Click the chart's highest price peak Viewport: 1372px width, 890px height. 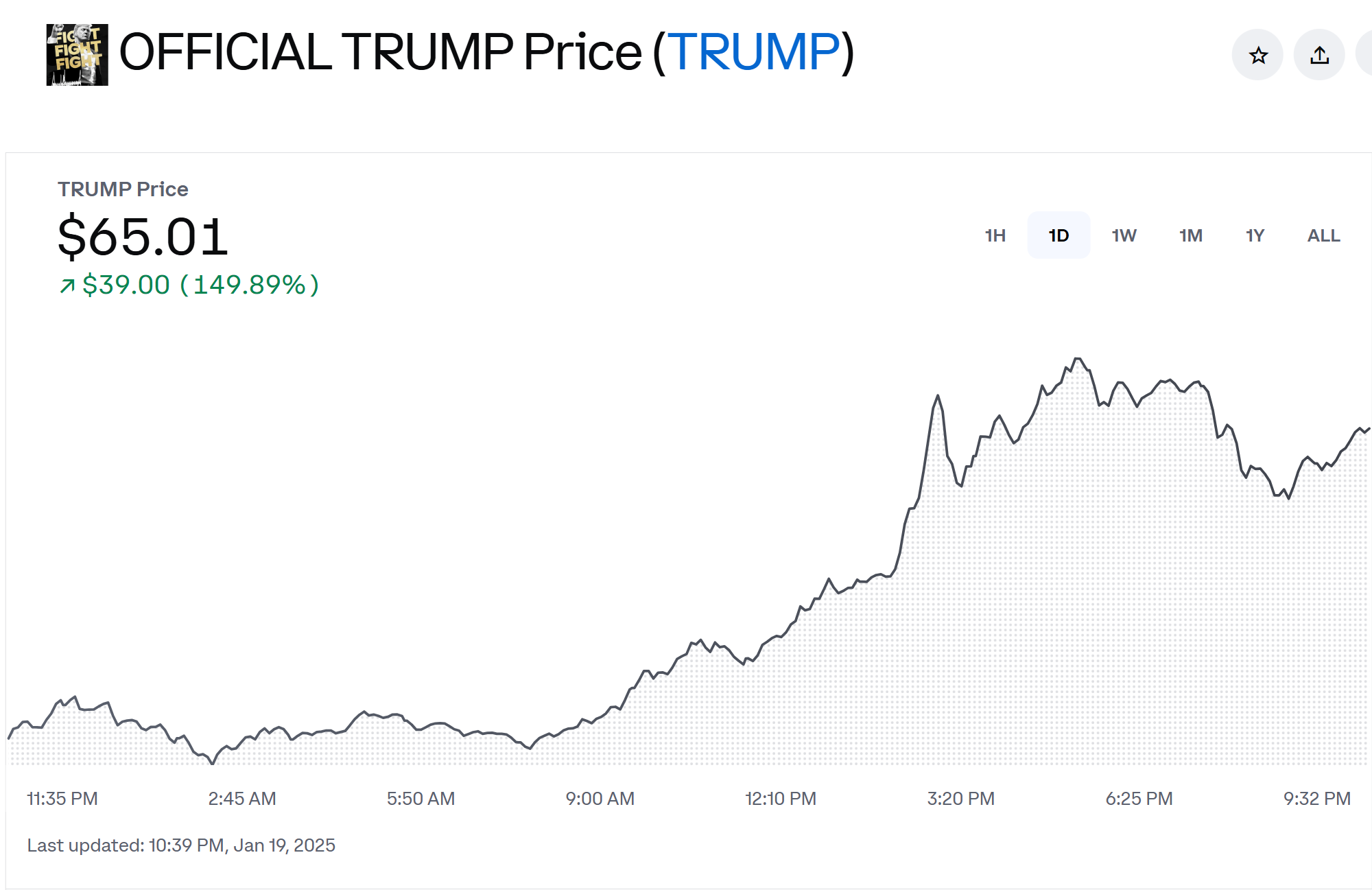click(x=1078, y=359)
